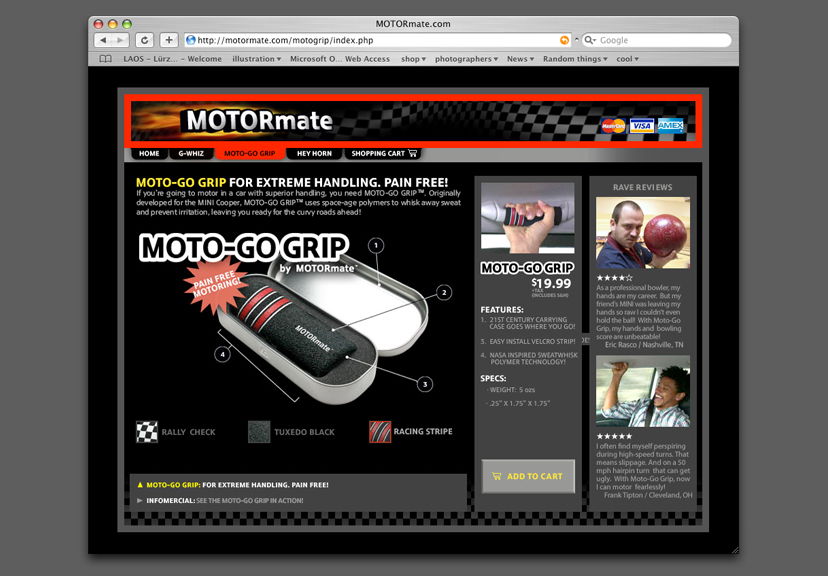Add a bookmark with the plus button
The width and height of the screenshot is (828, 576).
pos(168,40)
